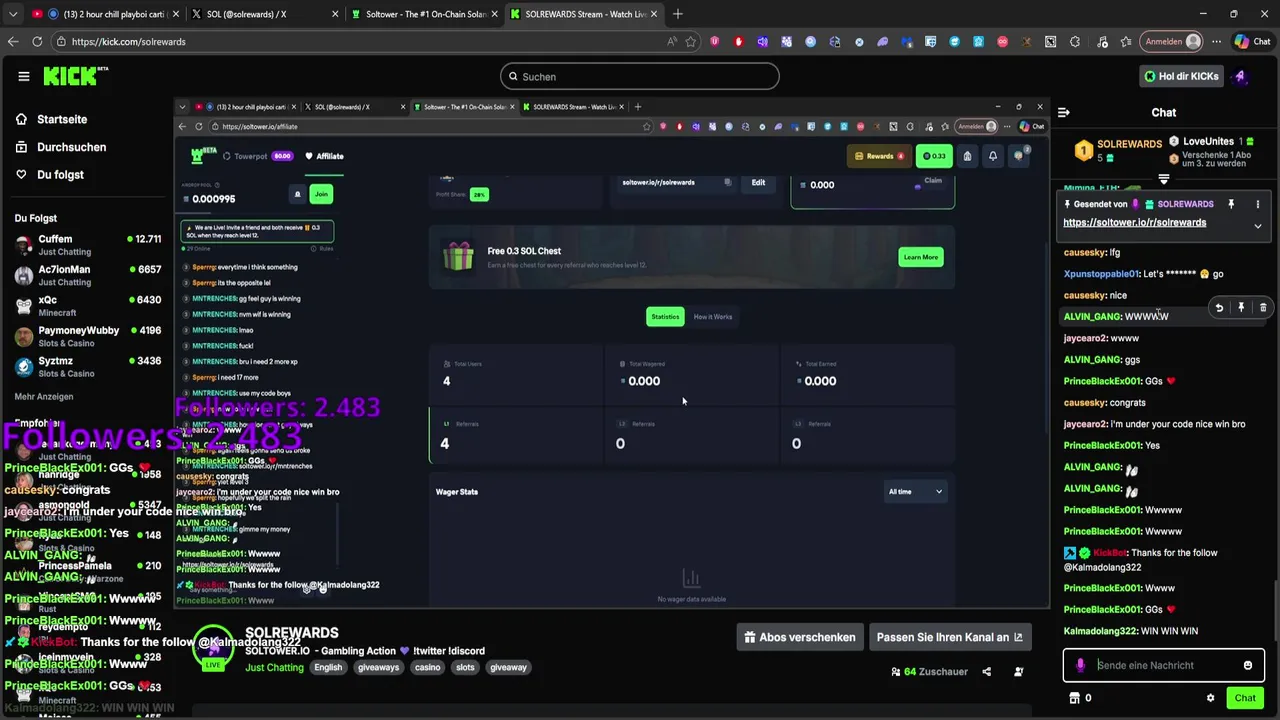1280x720 pixels.
Task: Open browser settings three-dot menu
Action: (1217, 42)
